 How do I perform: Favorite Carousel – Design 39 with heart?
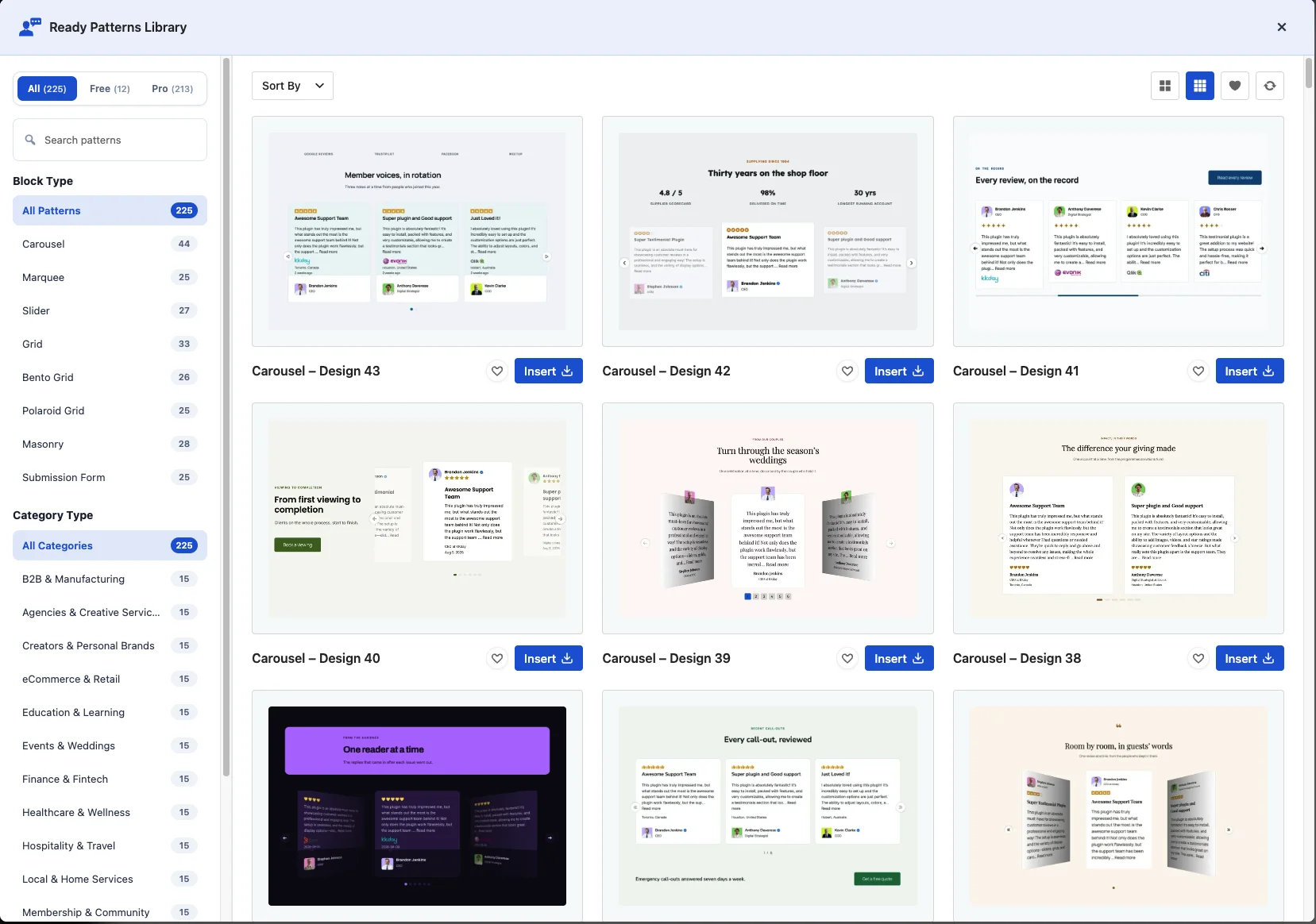[847, 658]
